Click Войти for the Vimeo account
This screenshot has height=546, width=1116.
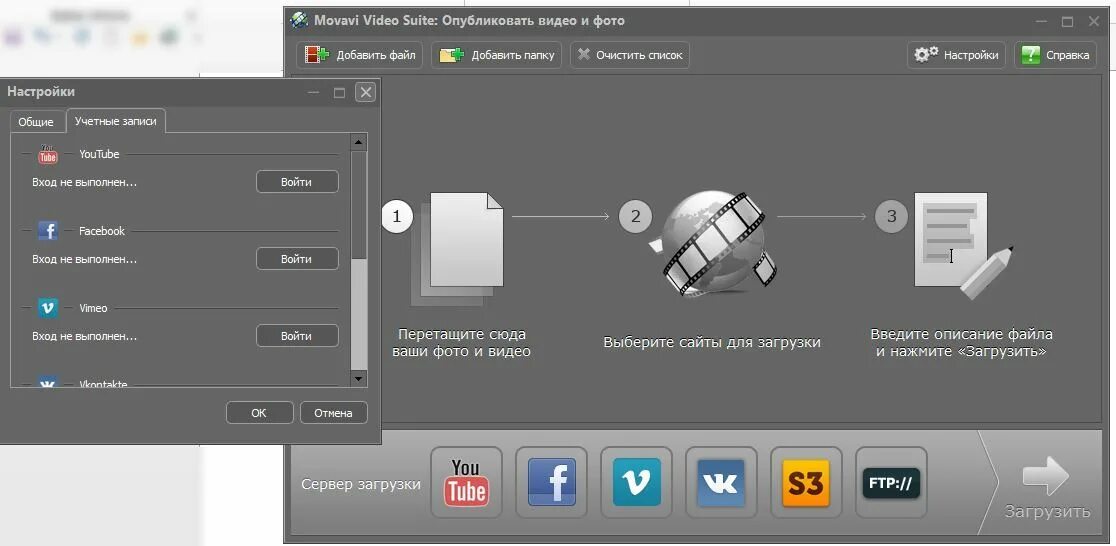[297, 335]
